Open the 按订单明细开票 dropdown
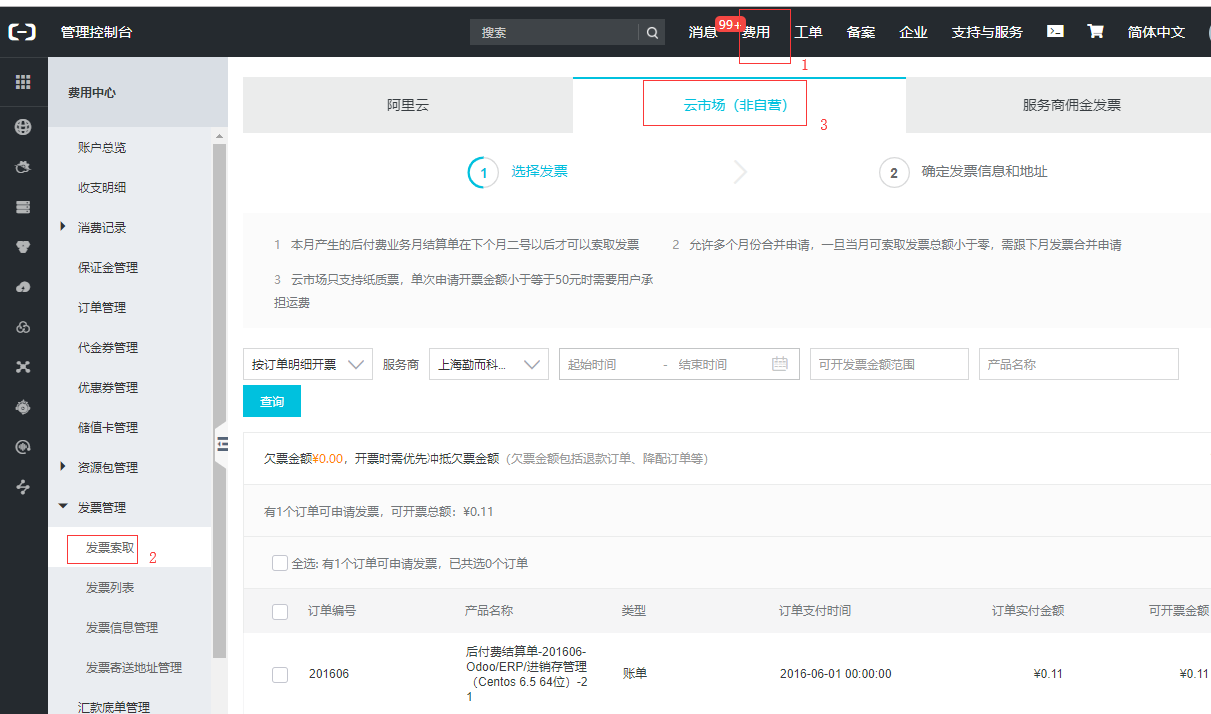Screen dimensions: 1211x714 point(308,364)
